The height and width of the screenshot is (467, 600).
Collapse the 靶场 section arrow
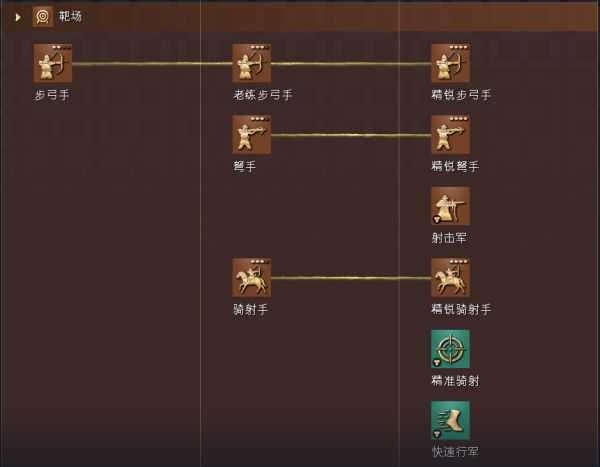tap(18, 17)
